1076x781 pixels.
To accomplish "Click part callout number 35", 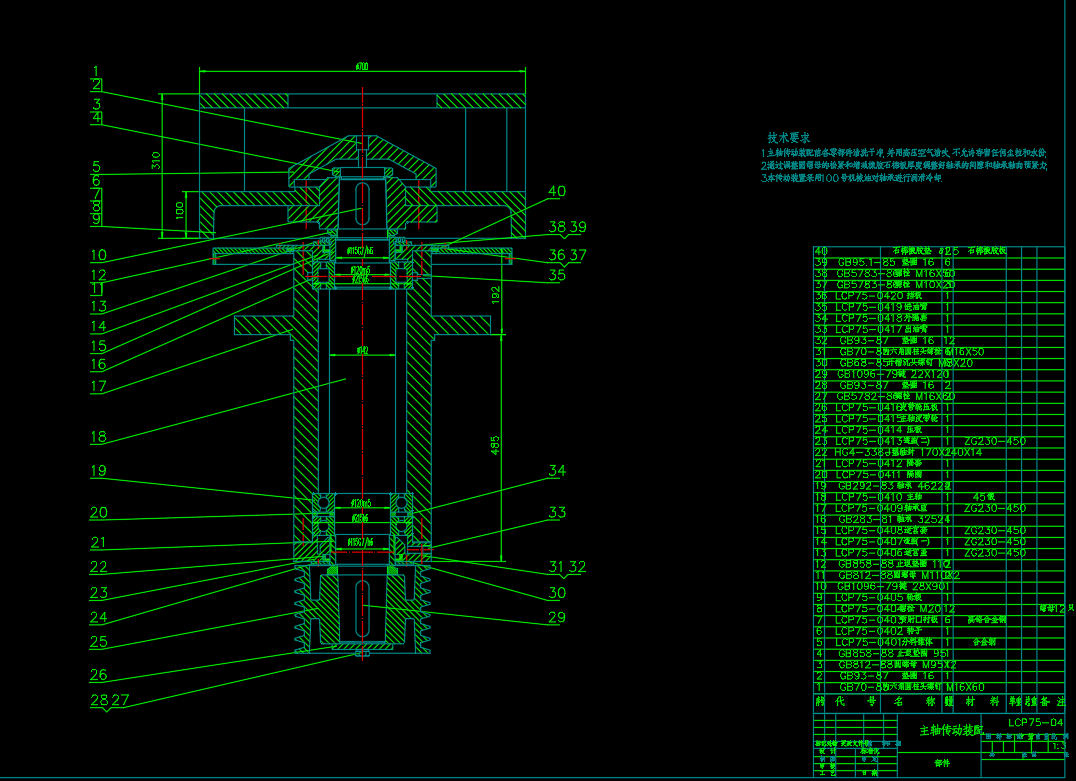I will tap(556, 275).
